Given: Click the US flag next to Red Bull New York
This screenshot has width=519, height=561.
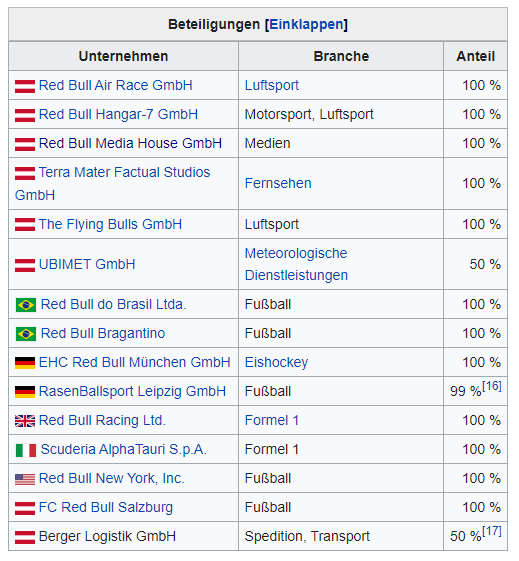Looking at the screenshot, I should (25, 479).
